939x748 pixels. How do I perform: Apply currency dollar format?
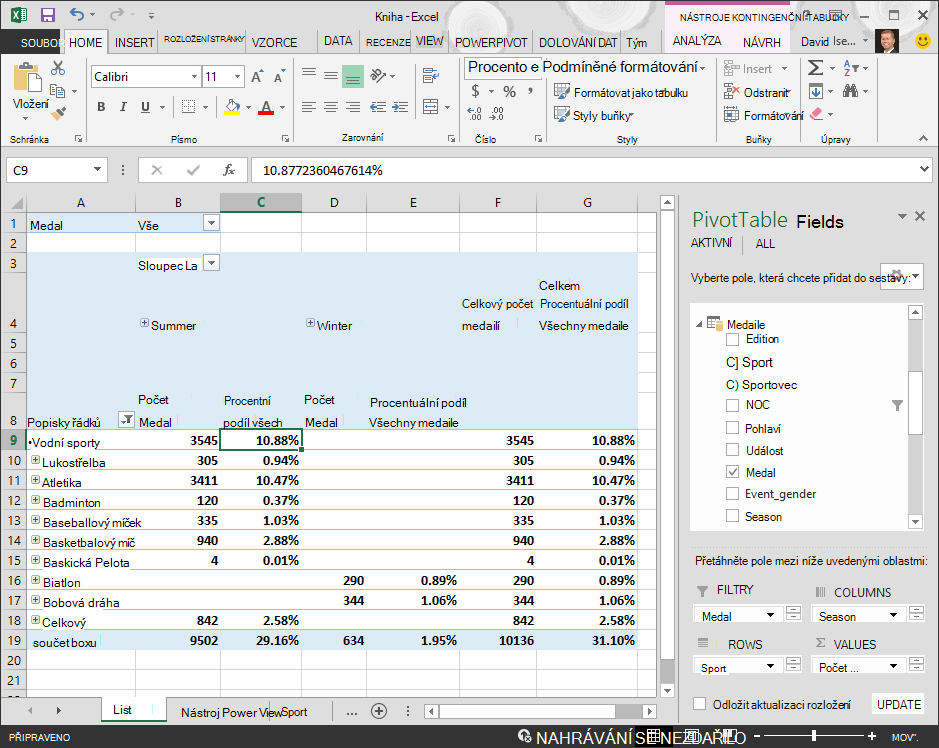(475, 91)
